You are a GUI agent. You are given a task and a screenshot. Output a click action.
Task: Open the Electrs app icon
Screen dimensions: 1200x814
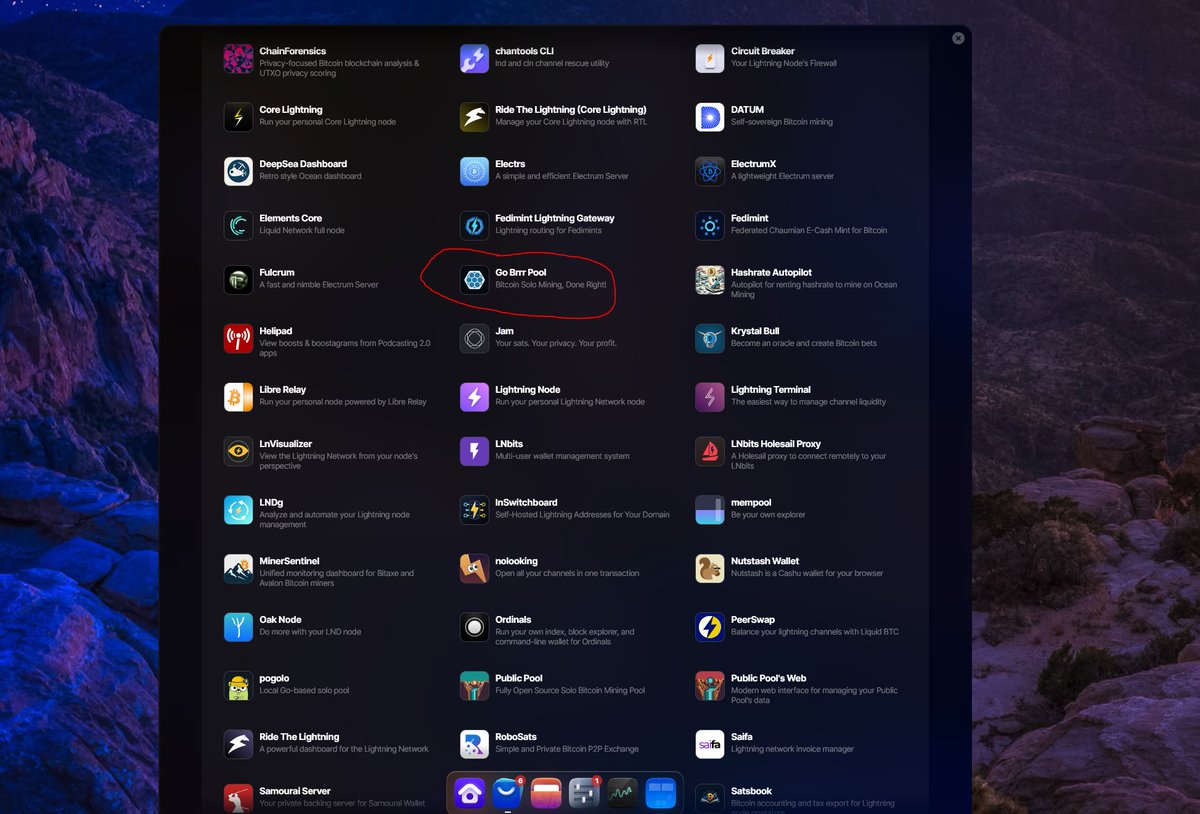coord(474,171)
